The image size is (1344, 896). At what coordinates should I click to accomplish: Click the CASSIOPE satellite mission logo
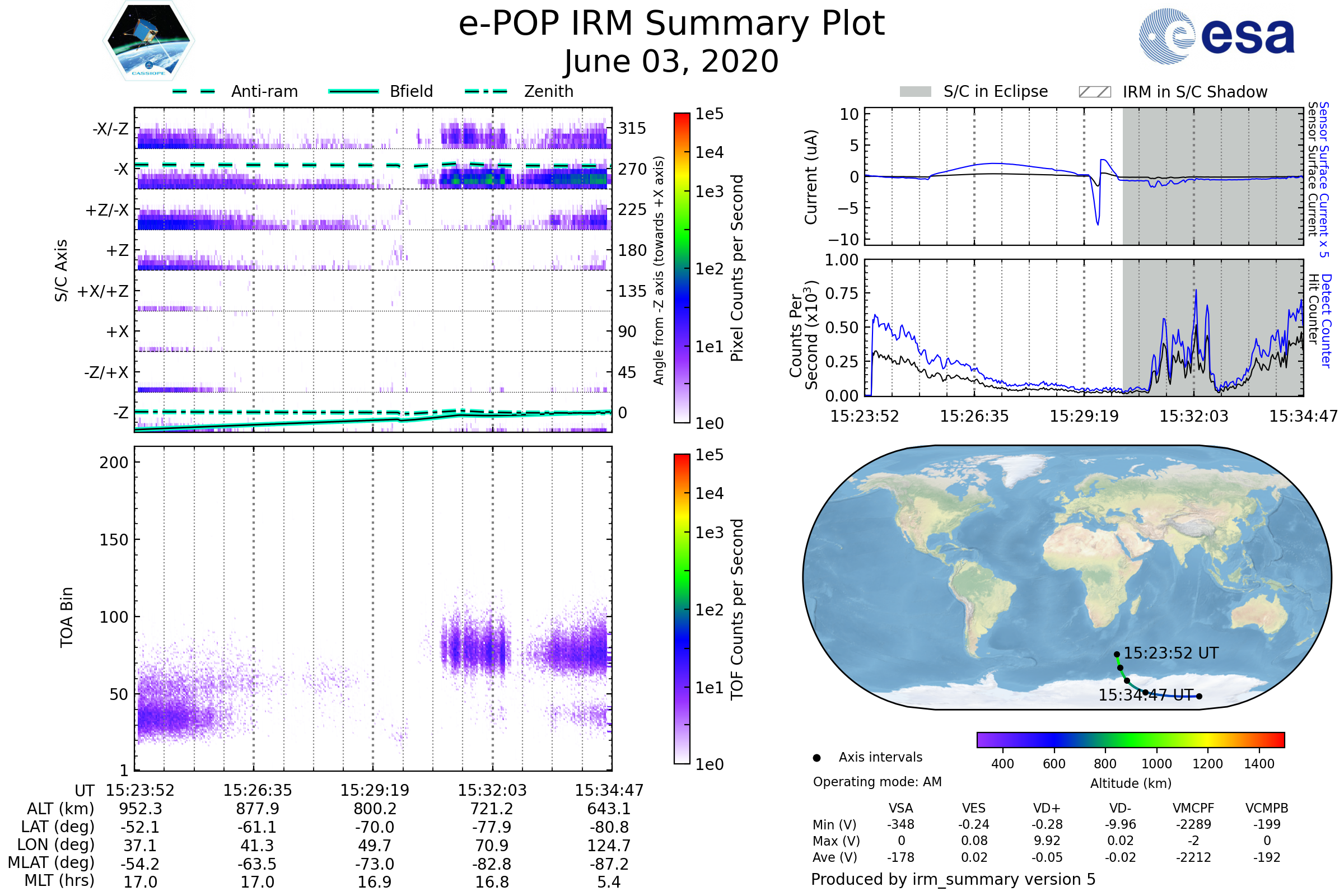(x=148, y=41)
